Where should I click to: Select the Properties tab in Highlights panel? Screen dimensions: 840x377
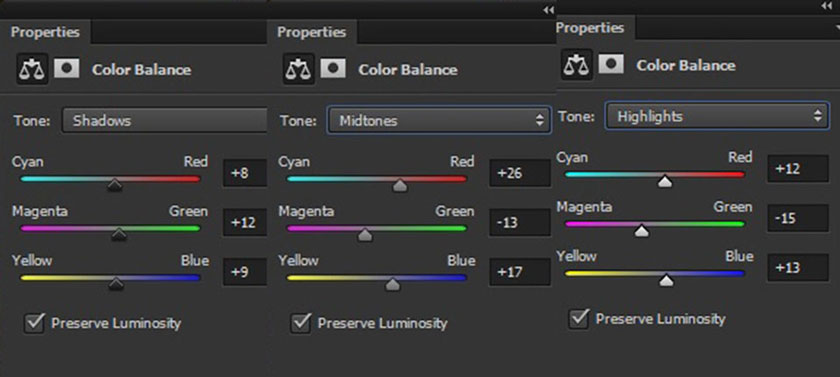click(590, 28)
